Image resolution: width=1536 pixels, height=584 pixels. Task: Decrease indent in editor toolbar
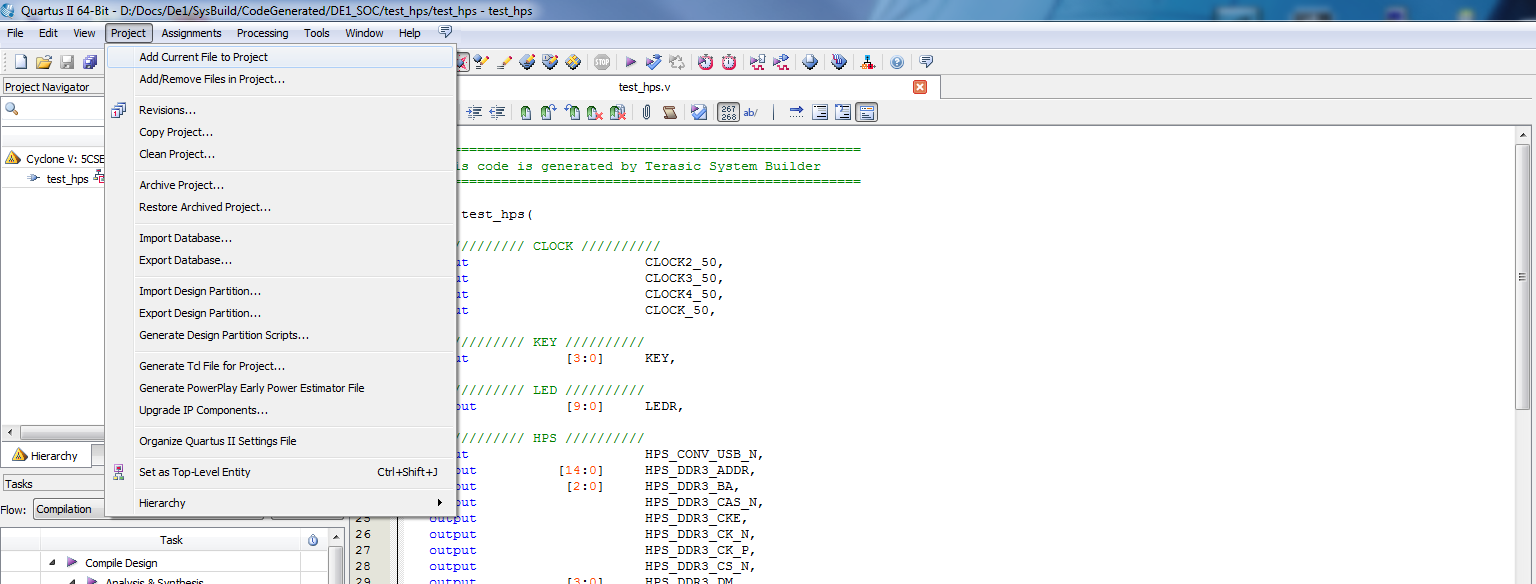497,112
